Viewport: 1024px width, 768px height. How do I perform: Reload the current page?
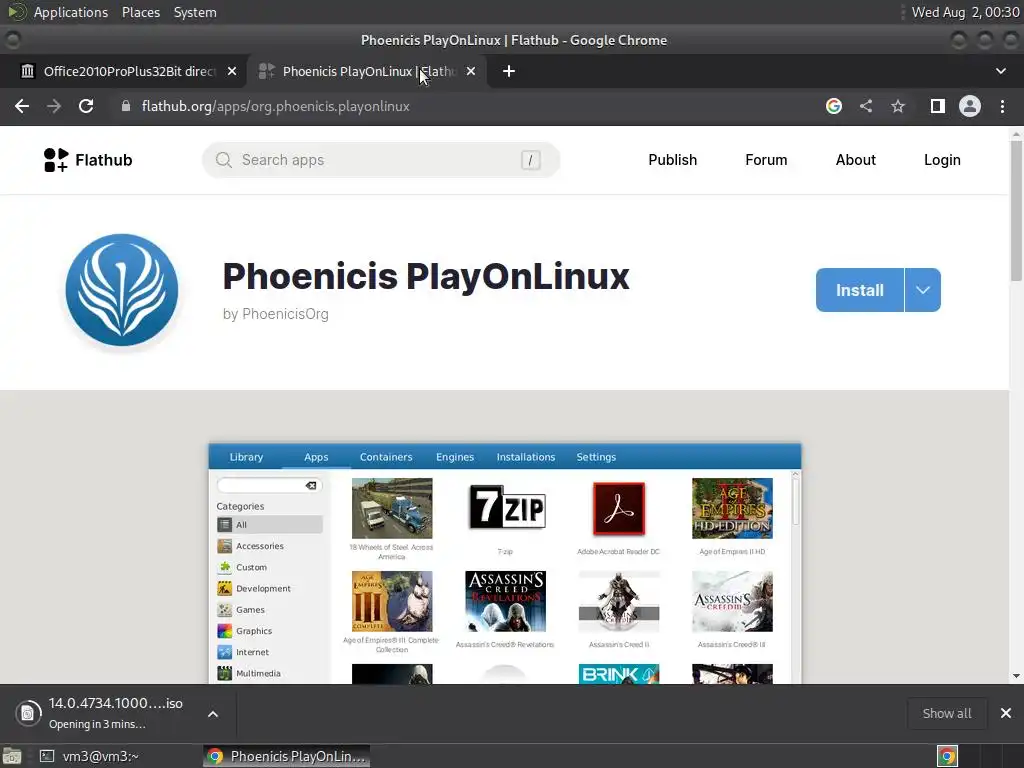(86, 106)
